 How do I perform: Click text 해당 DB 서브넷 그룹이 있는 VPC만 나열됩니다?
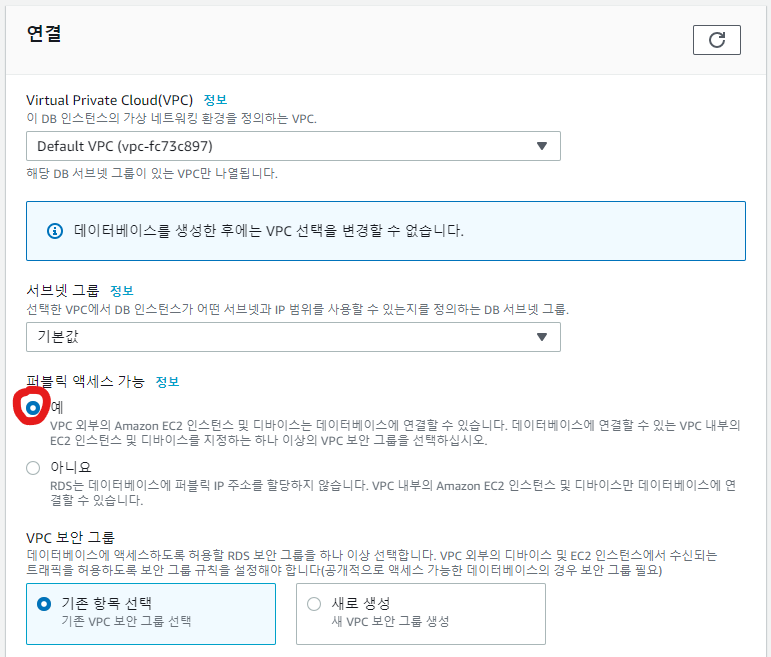click(152, 174)
